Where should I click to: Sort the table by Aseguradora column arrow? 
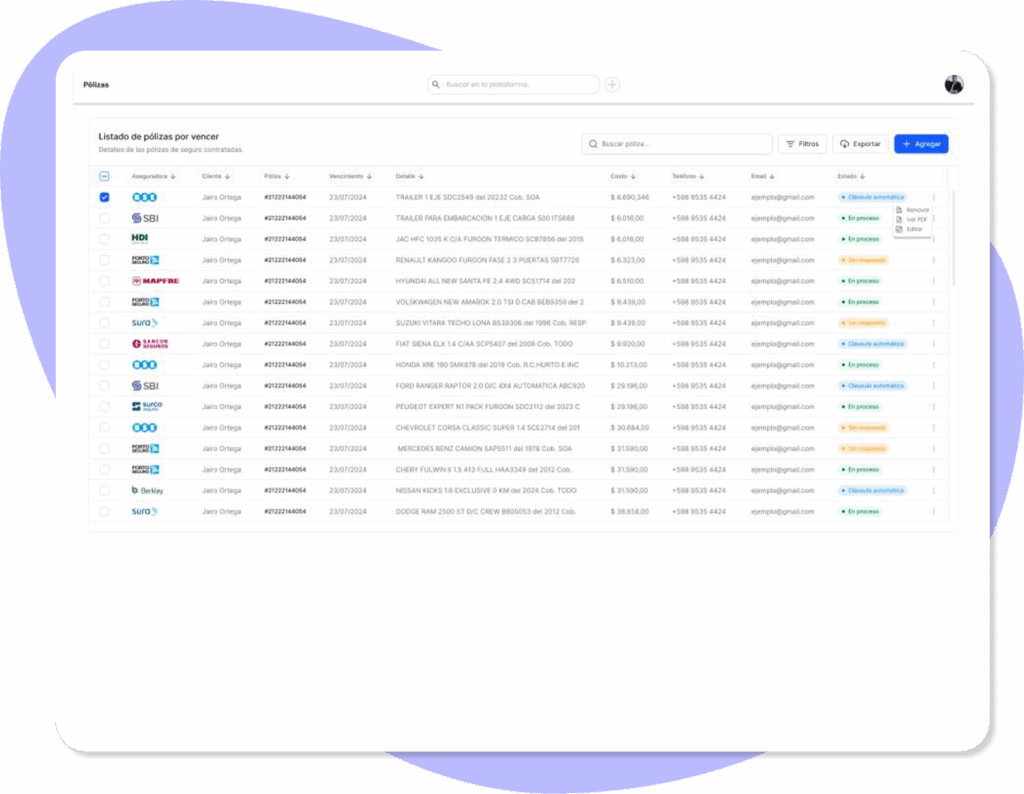pos(173,176)
